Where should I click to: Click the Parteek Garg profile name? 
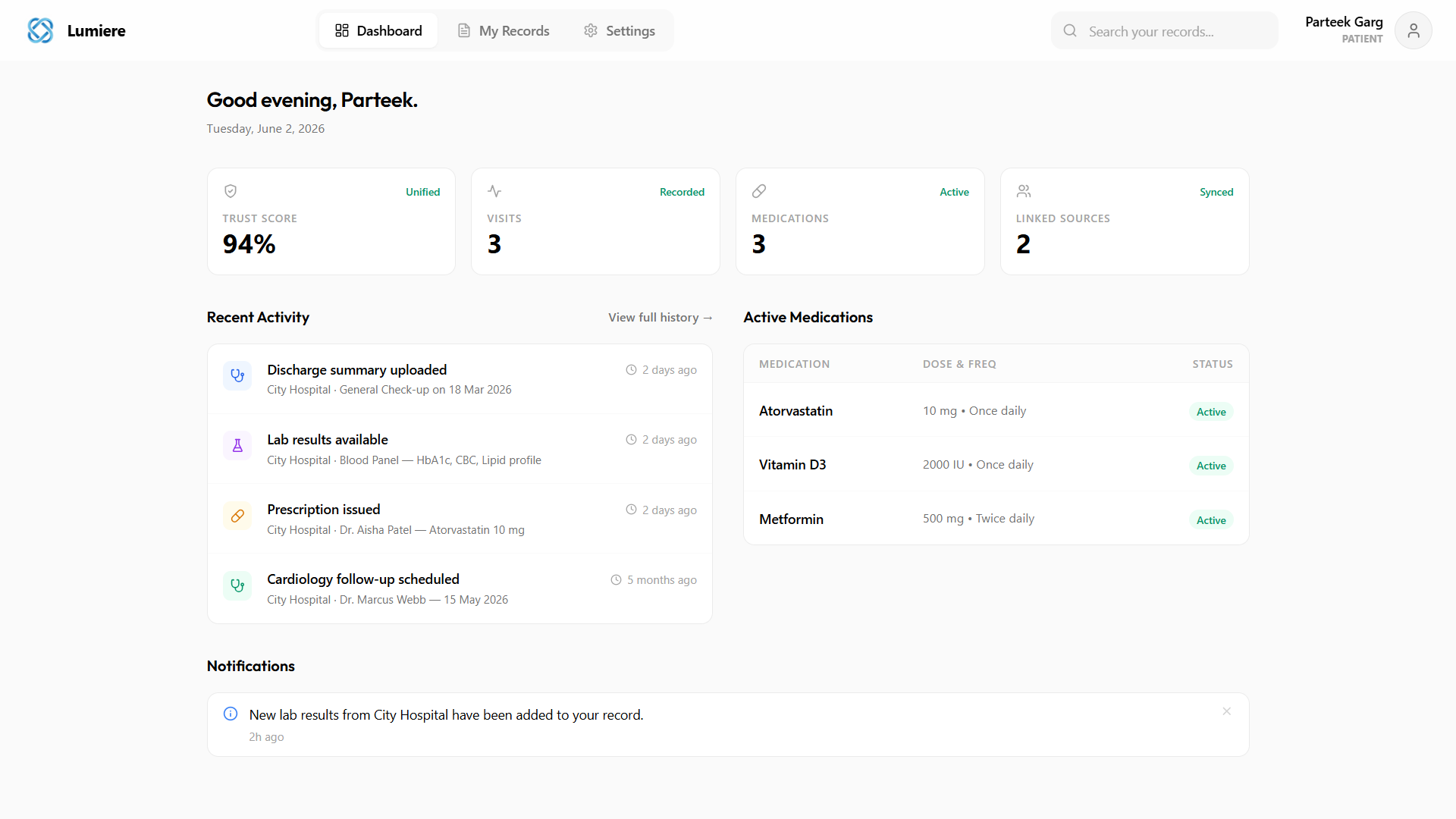[x=1344, y=22]
